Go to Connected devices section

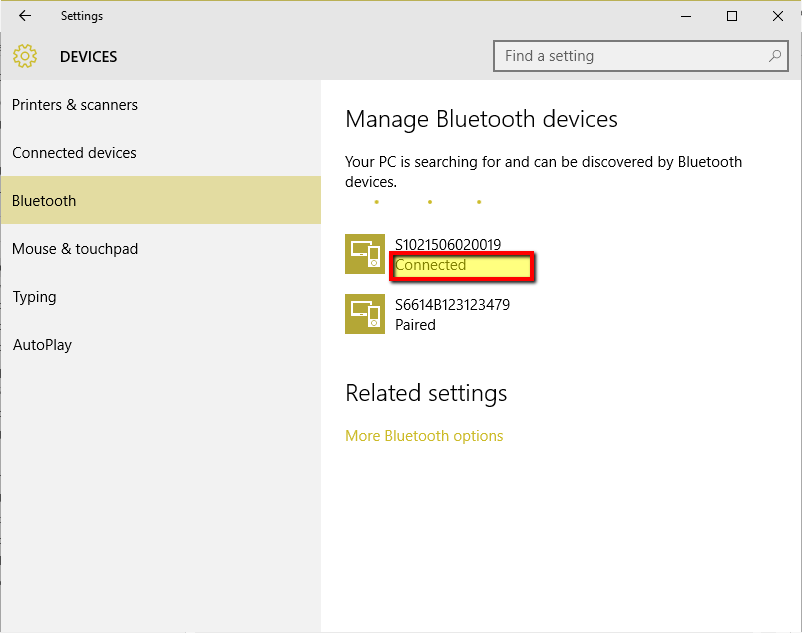tap(74, 153)
